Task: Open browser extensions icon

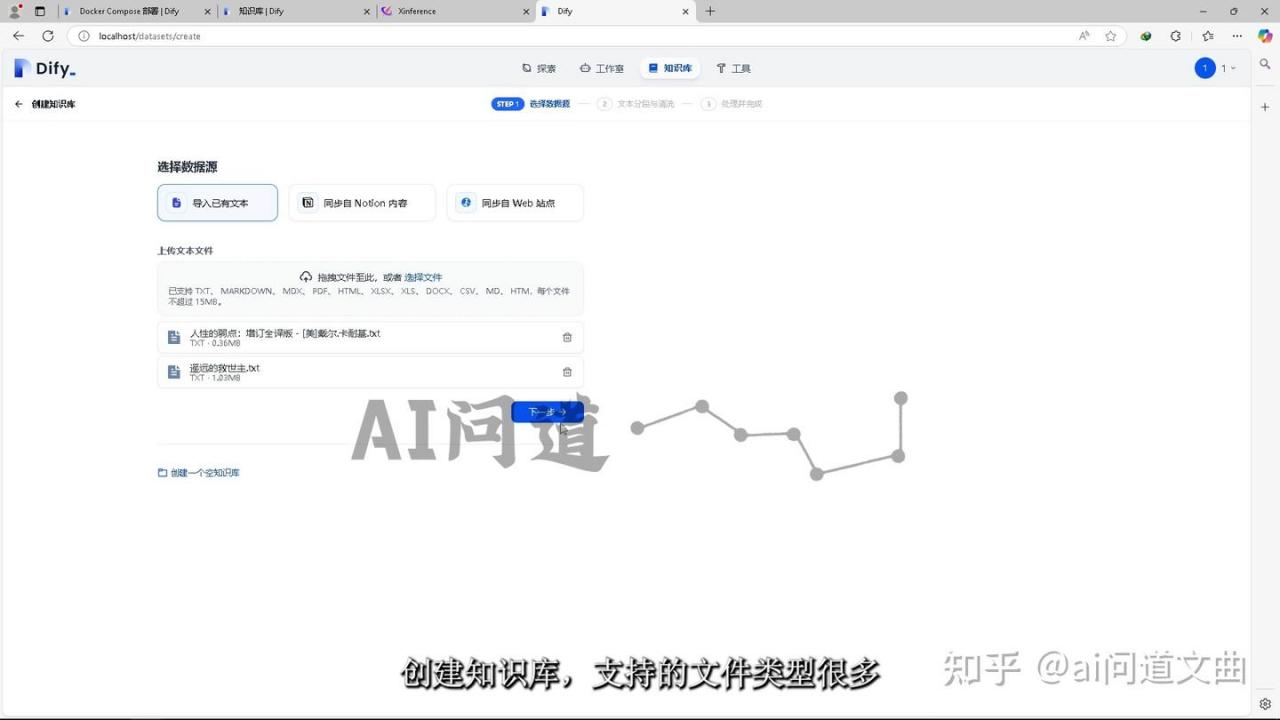Action: 1176,36
